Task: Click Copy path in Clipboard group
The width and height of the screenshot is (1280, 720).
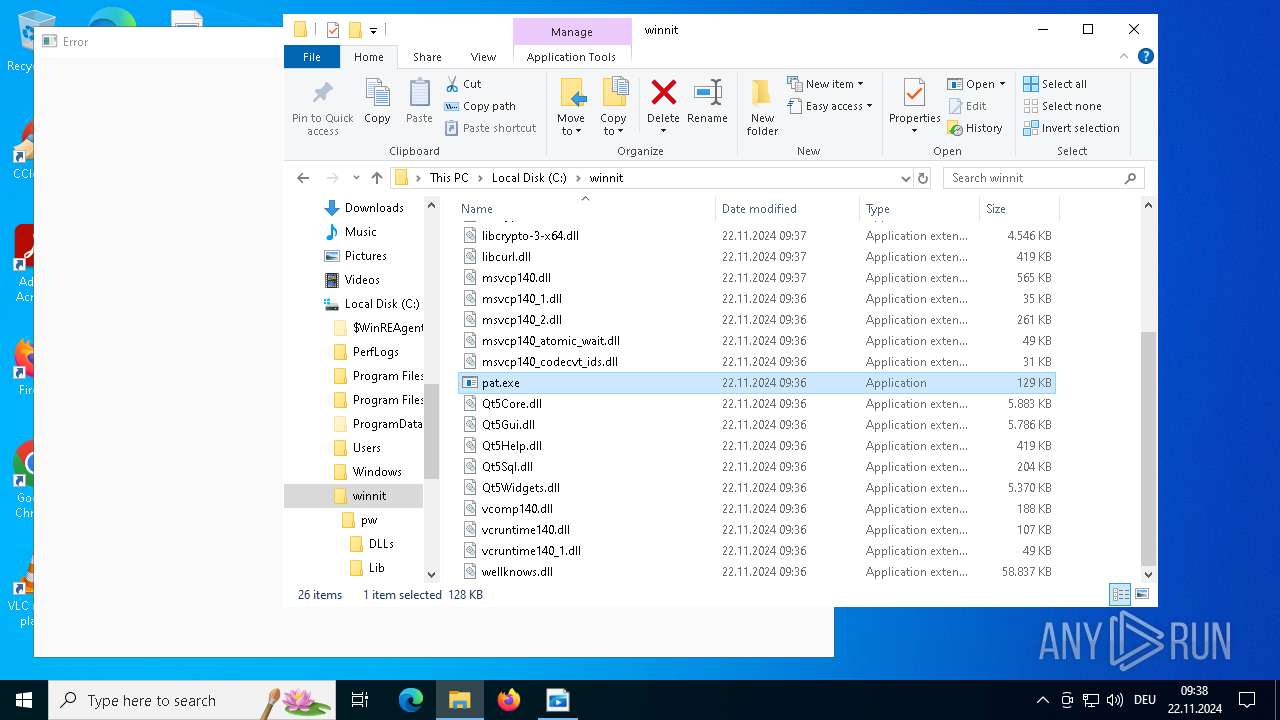Action: click(x=480, y=106)
